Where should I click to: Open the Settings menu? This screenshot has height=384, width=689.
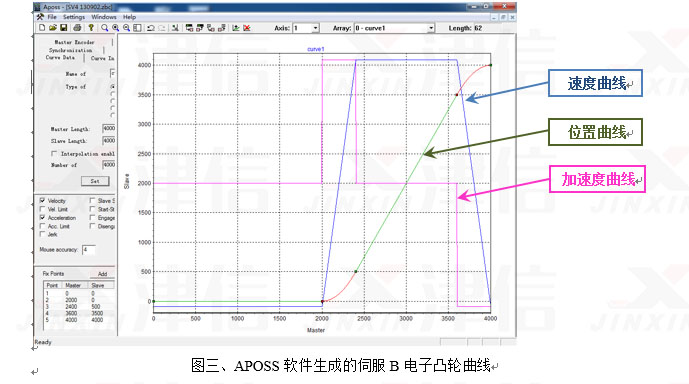pyautogui.click(x=73, y=17)
